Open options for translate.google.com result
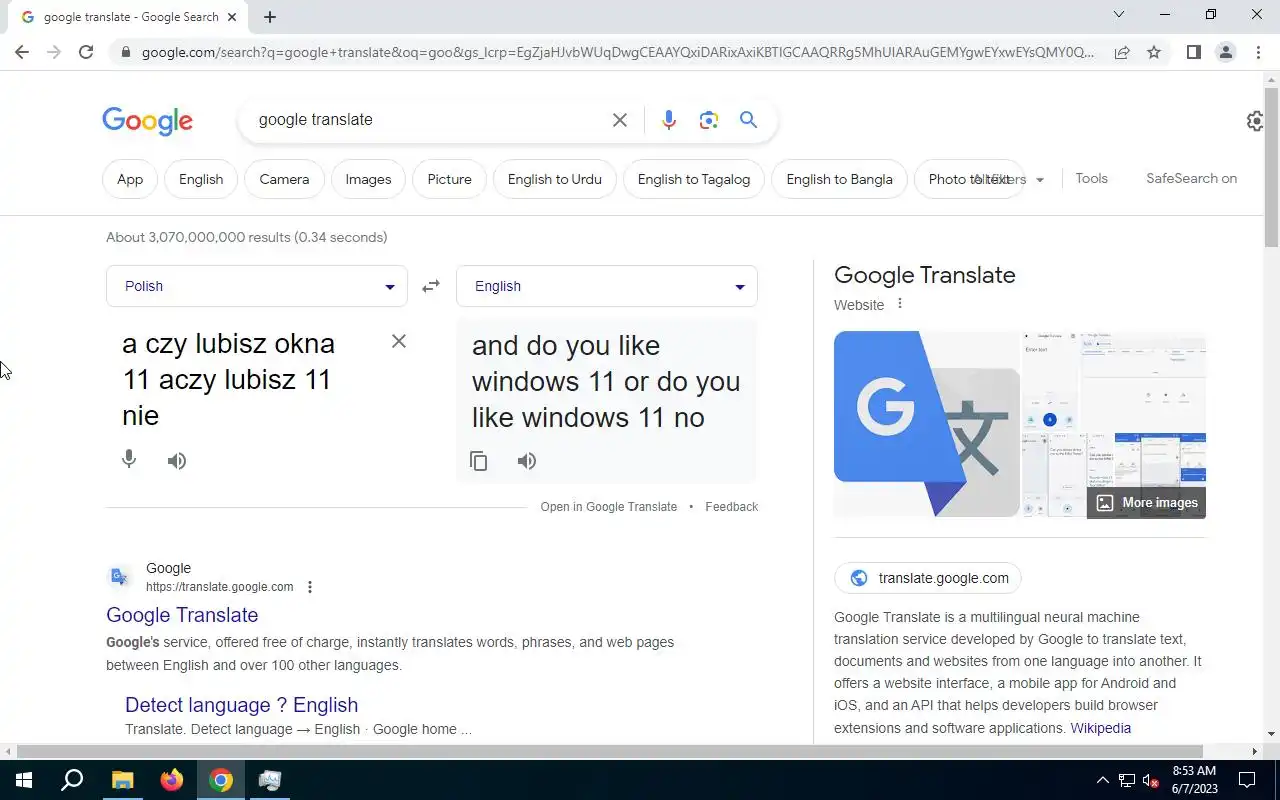 coord(310,587)
